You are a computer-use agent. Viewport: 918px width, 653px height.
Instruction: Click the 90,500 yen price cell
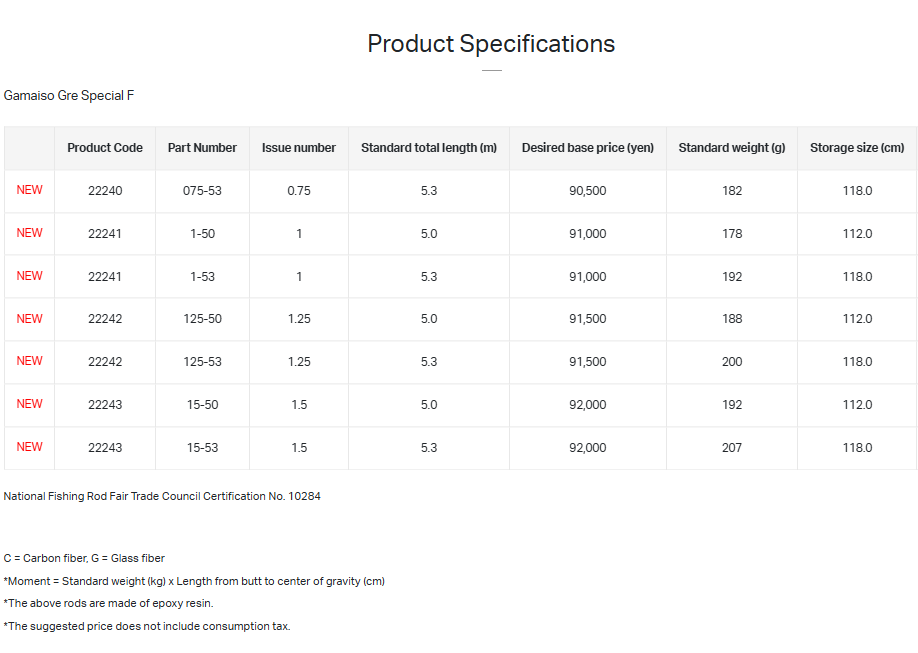pos(588,191)
